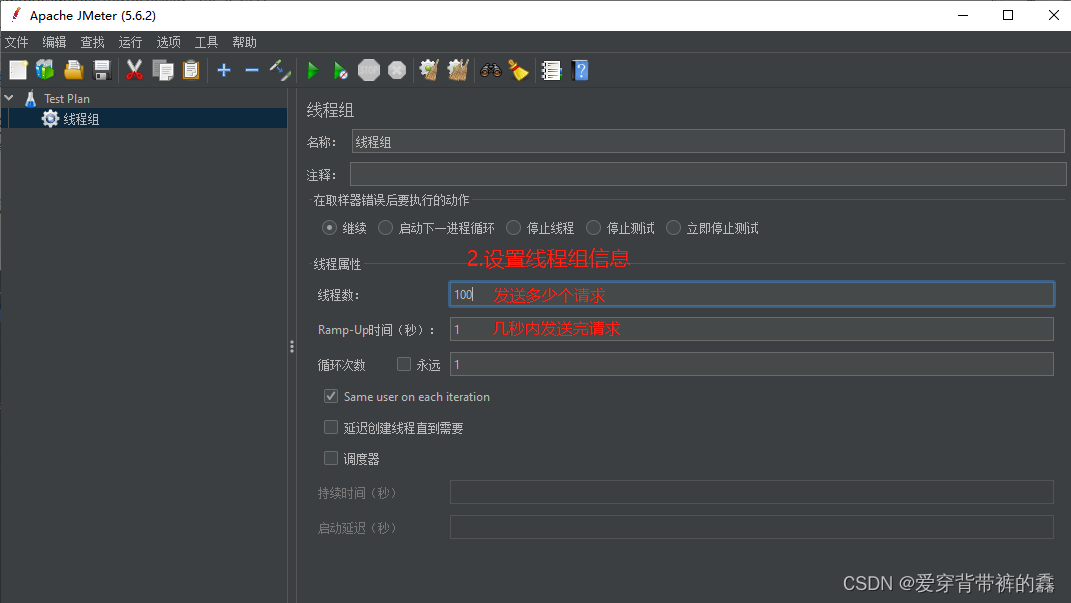
Task: Enable 延迟创建线程直到需要 checkbox
Action: tap(331, 427)
